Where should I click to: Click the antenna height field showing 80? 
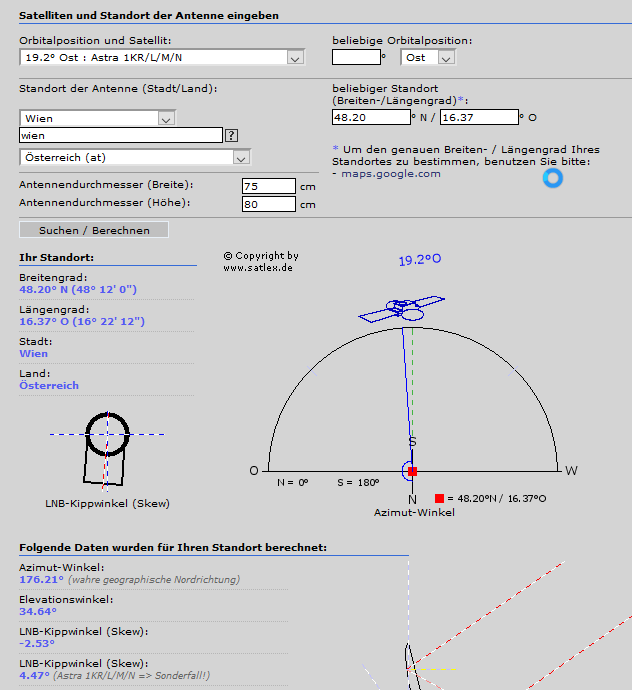[268, 204]
